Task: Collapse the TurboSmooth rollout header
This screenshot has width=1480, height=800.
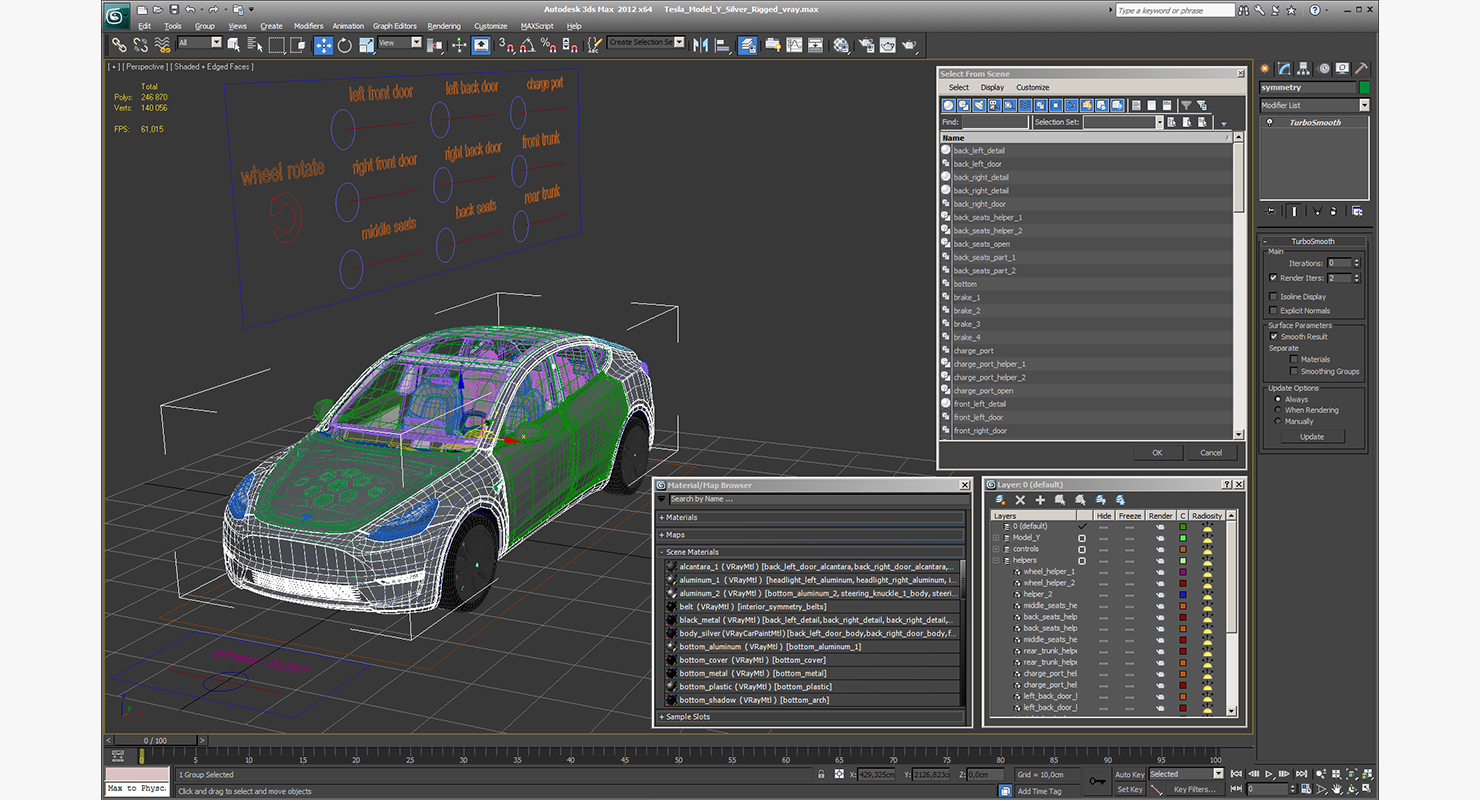Action: [1313, 241]
